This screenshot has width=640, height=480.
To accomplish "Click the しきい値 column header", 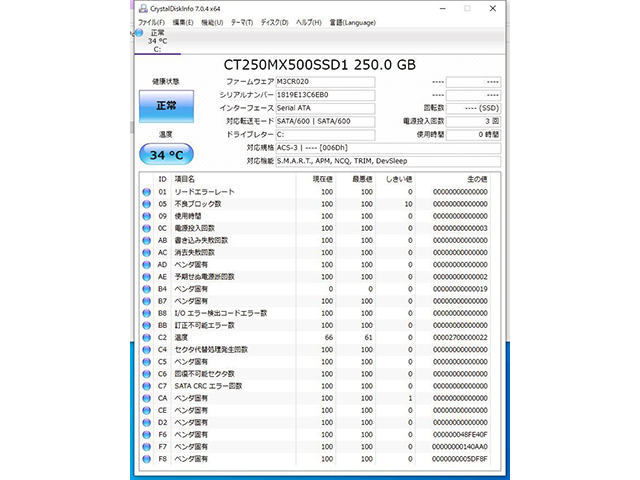I will click(x=399, y=179).
